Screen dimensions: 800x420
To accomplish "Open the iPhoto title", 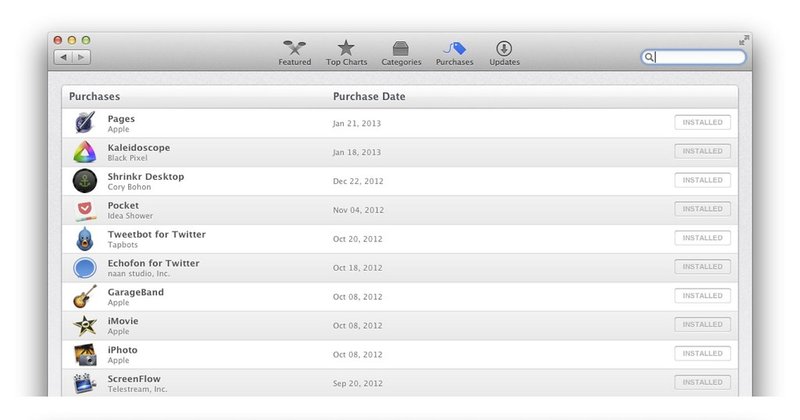I will [122, 350].
